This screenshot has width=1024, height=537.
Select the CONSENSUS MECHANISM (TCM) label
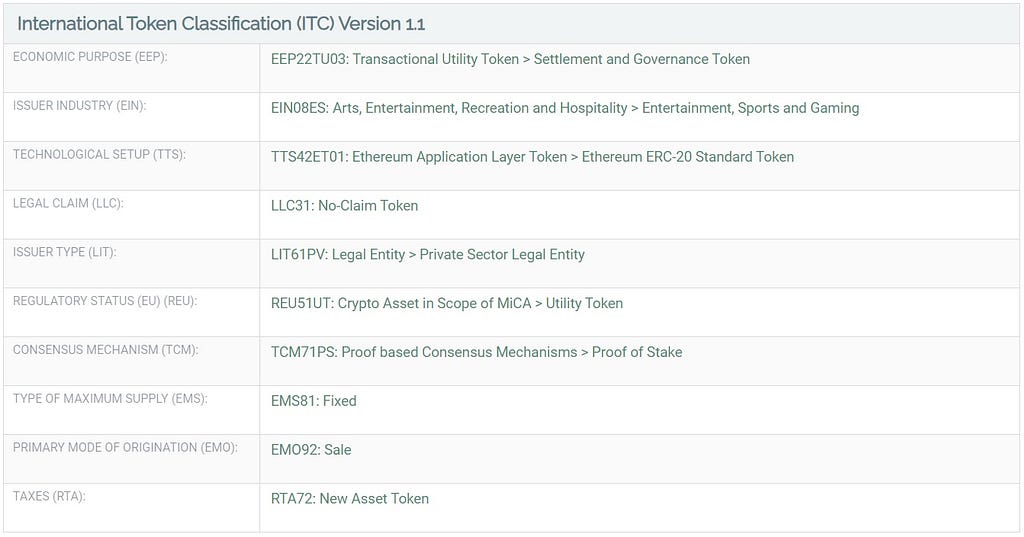105,350
